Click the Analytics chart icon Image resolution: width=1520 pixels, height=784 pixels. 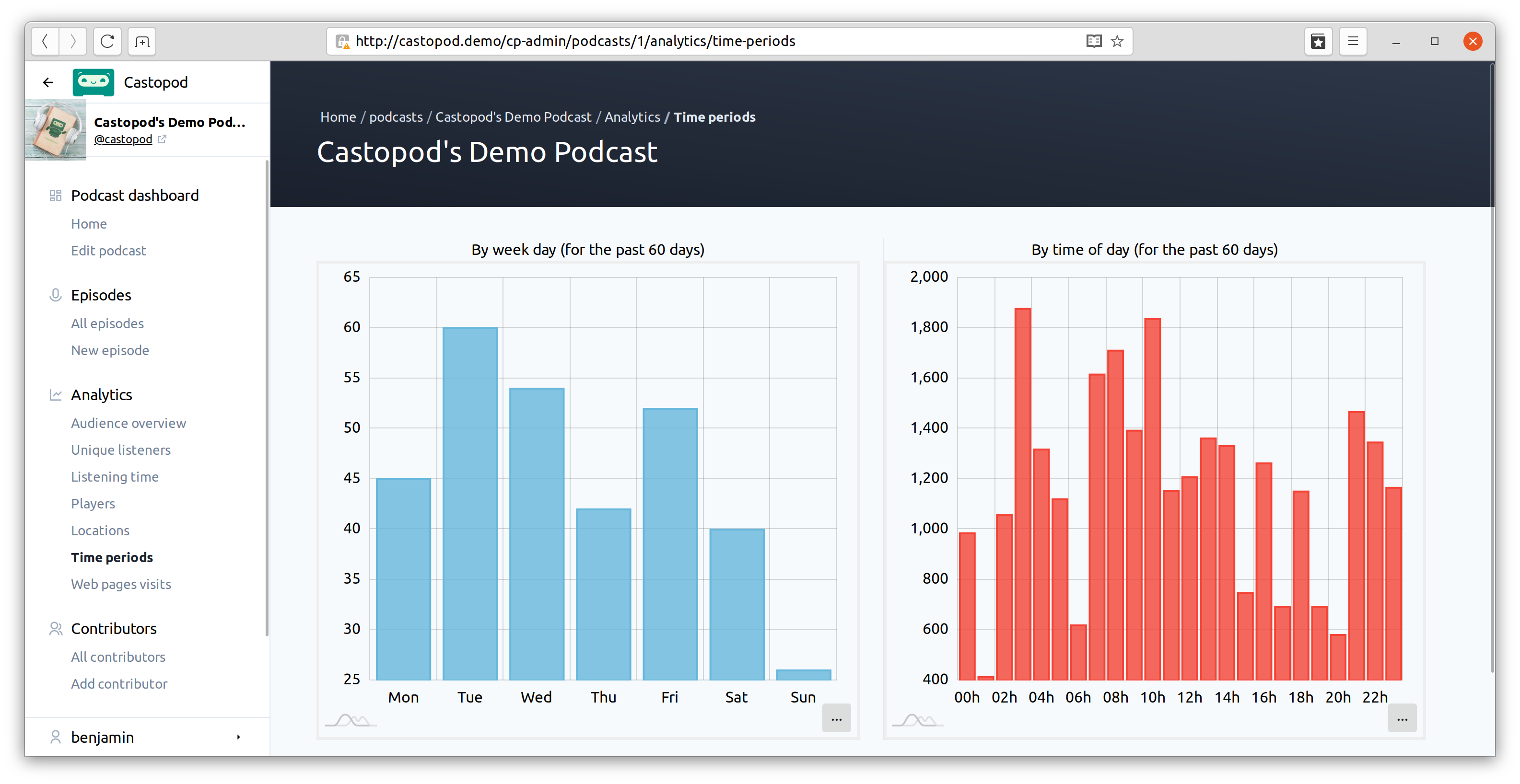coord(55,395)
